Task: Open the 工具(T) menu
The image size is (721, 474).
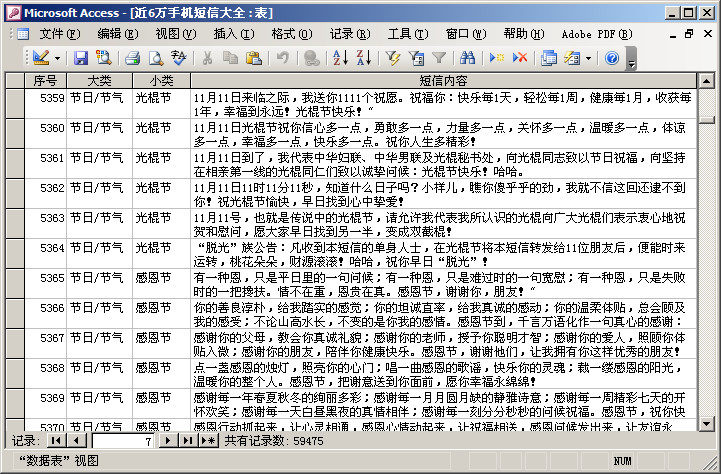Action: point(408,34)
